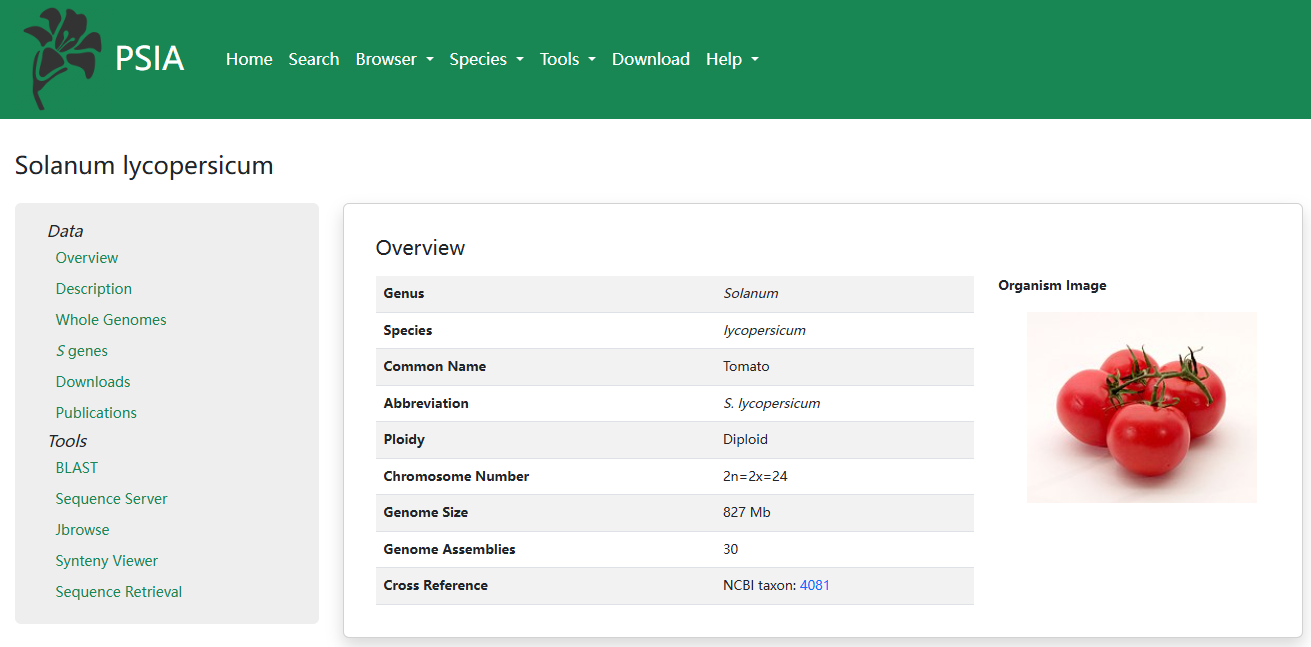Click the tomato organism image
The image size is (1311, 647).
(x=1141, y=407)
